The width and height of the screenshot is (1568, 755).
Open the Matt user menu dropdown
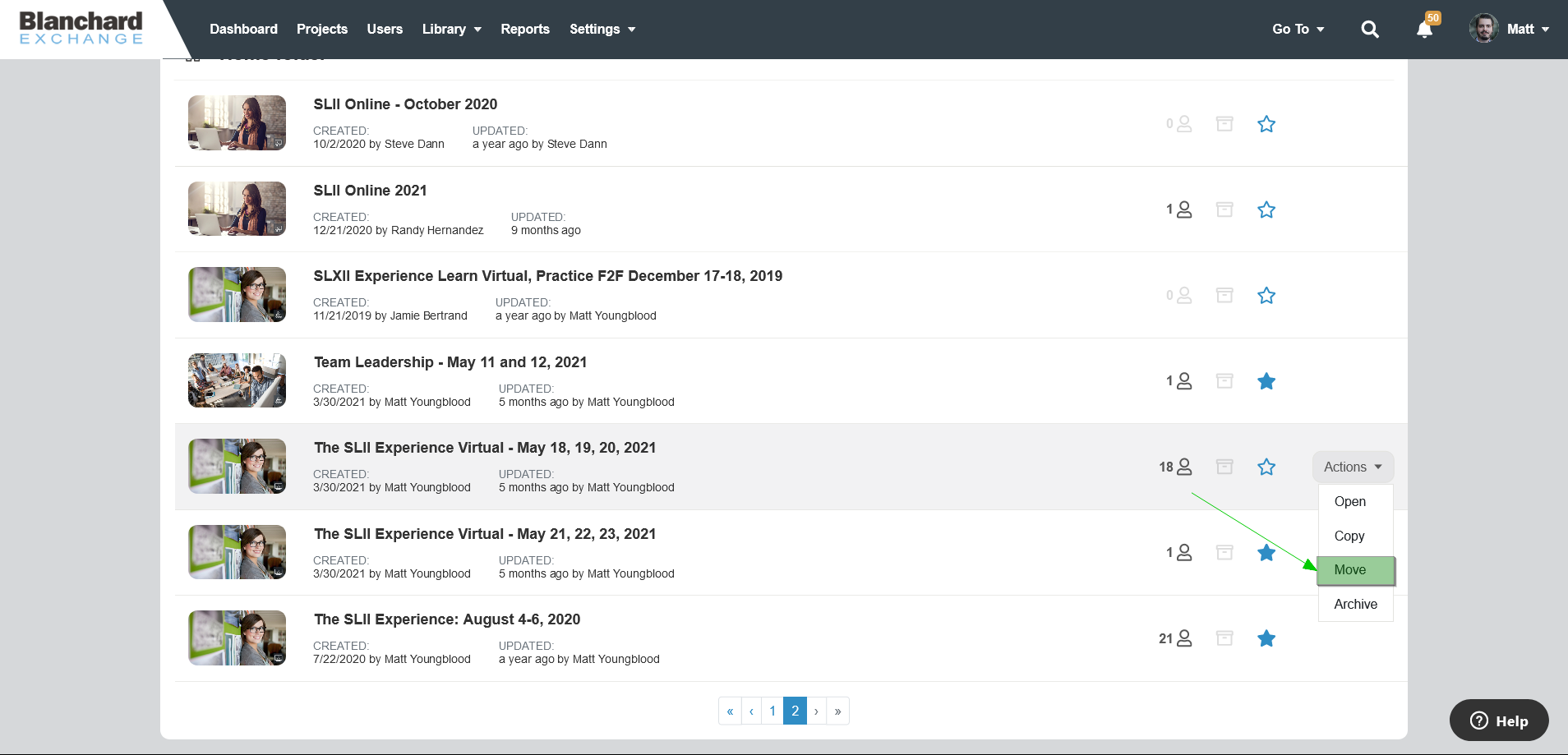point(1528,29)
